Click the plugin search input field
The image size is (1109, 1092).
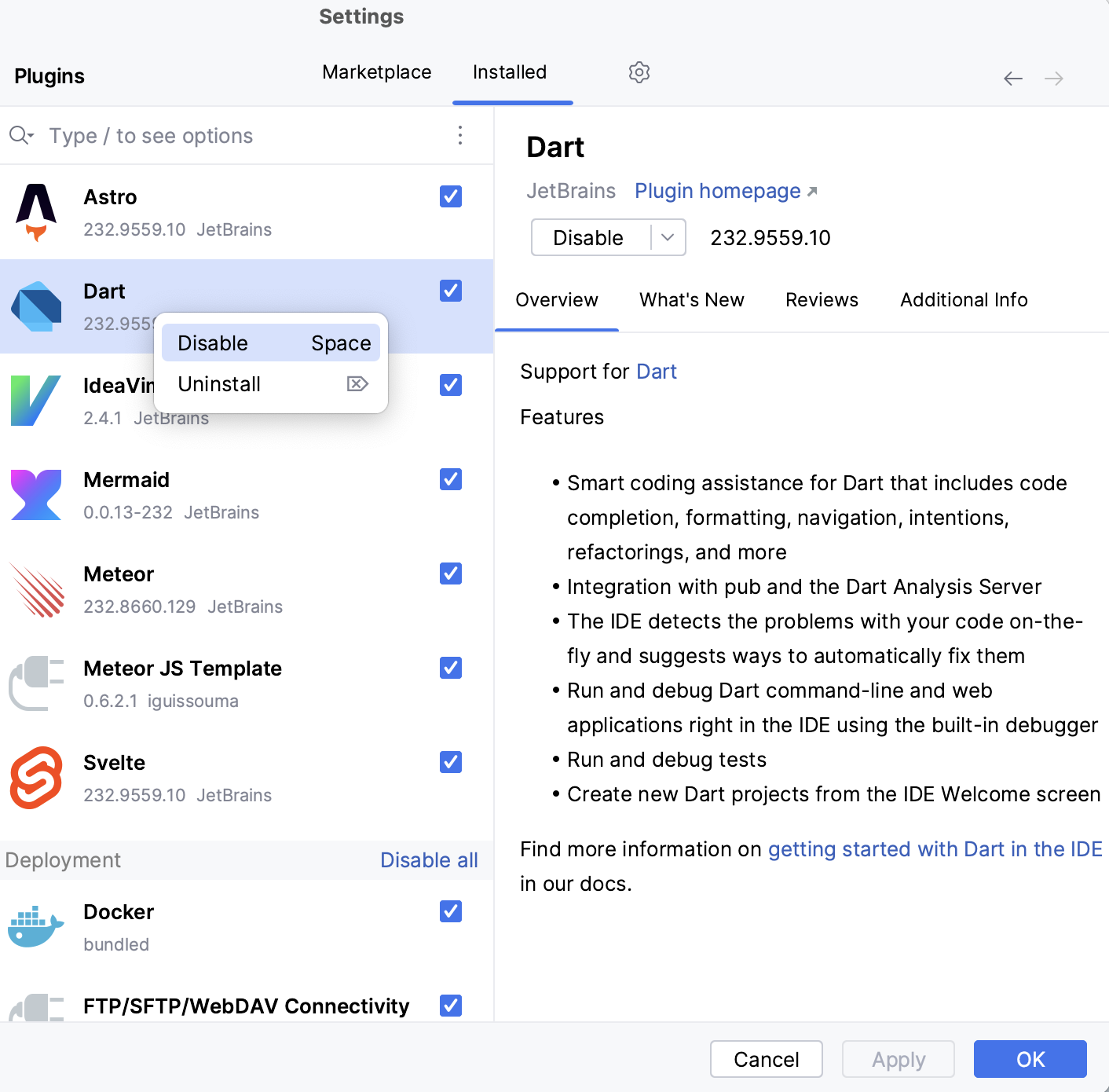(236, 136)
